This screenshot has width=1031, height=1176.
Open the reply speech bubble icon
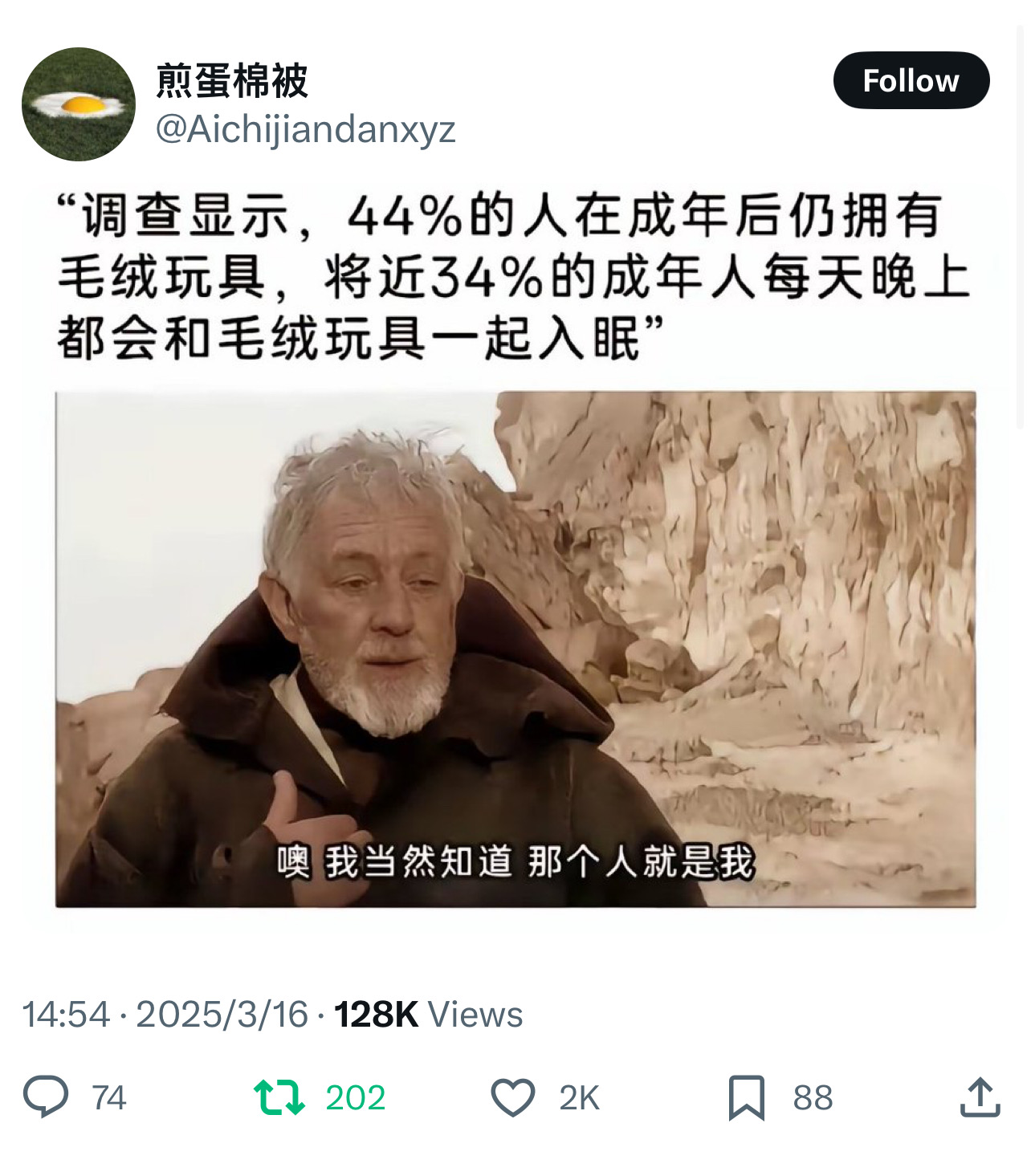tap(46, 1097)
